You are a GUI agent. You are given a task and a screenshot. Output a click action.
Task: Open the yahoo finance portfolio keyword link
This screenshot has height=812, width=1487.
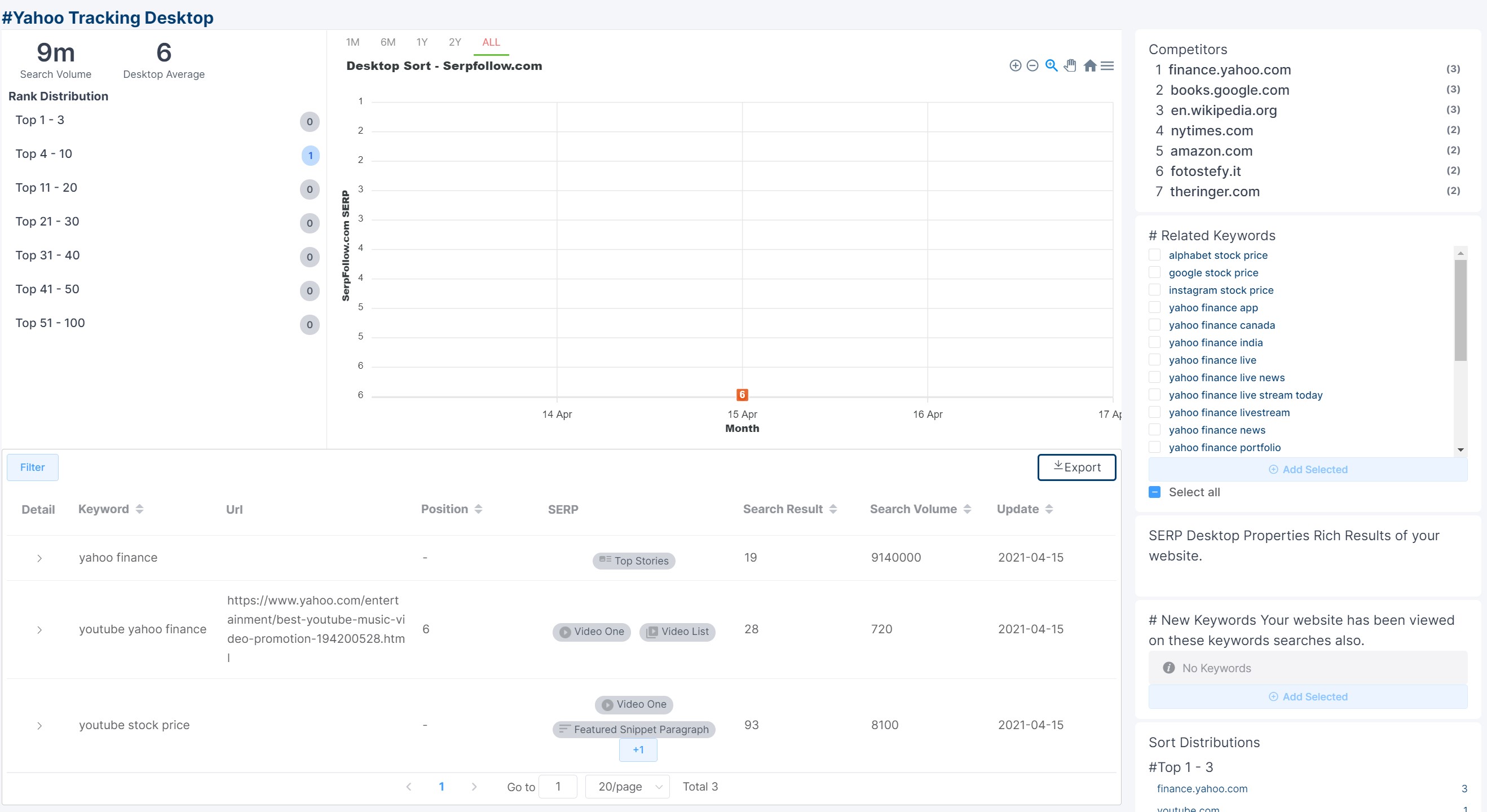click(1224, 447)
